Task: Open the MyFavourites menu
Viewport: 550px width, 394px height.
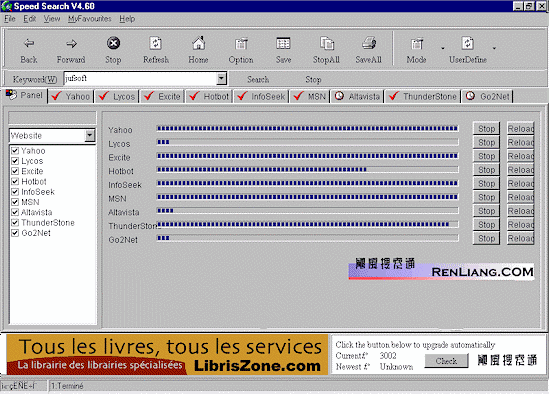Action: pos(89,19)
